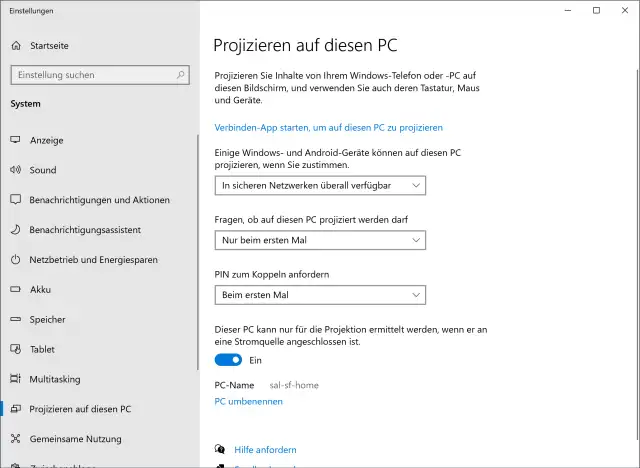Click the Netzbetrieb und Energiesparen power icon
Image resolution: width=640 pixels, height=468 pixels.
pyautogui.click(x=16, y=260)
